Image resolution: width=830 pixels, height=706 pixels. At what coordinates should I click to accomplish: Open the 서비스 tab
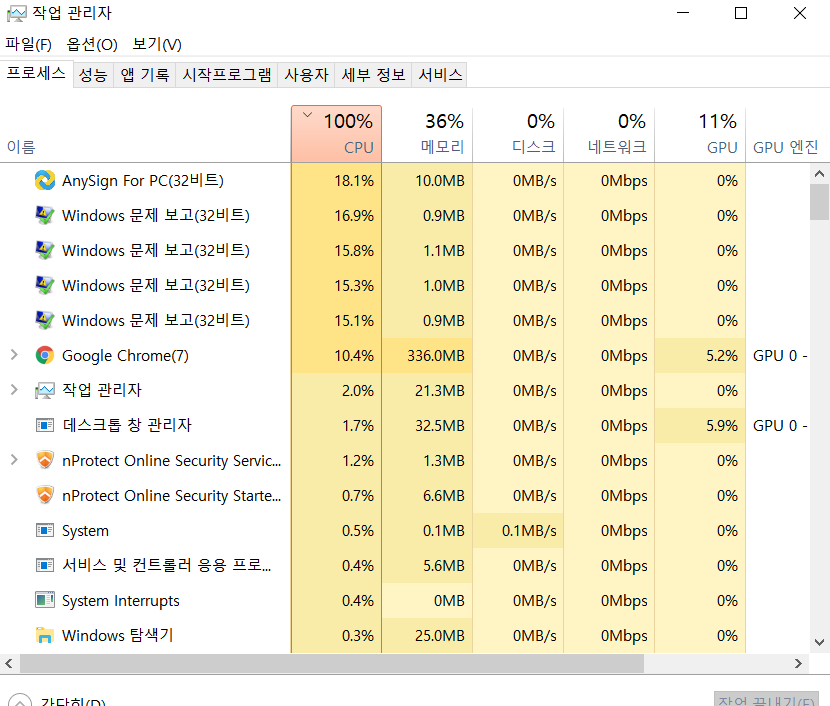click(440, 75)
